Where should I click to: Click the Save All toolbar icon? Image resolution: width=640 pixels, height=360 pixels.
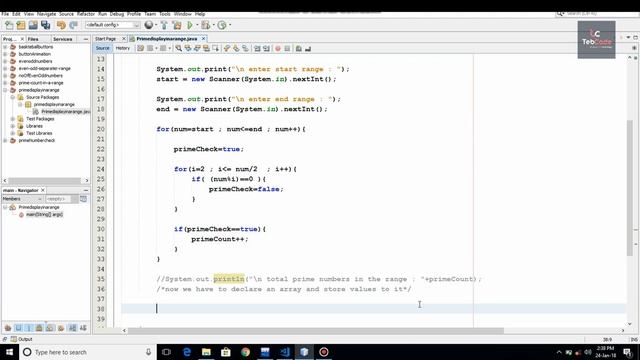tap(45, 25)
